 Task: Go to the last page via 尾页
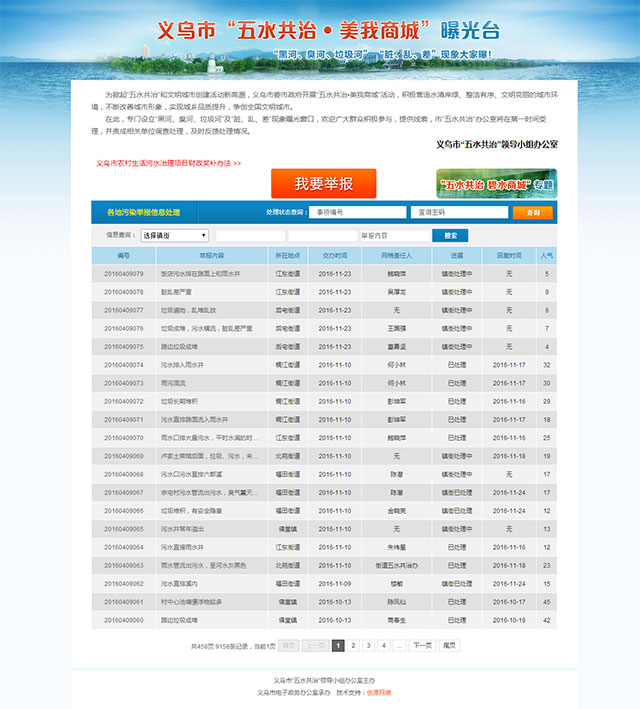[x=450, y=646]
